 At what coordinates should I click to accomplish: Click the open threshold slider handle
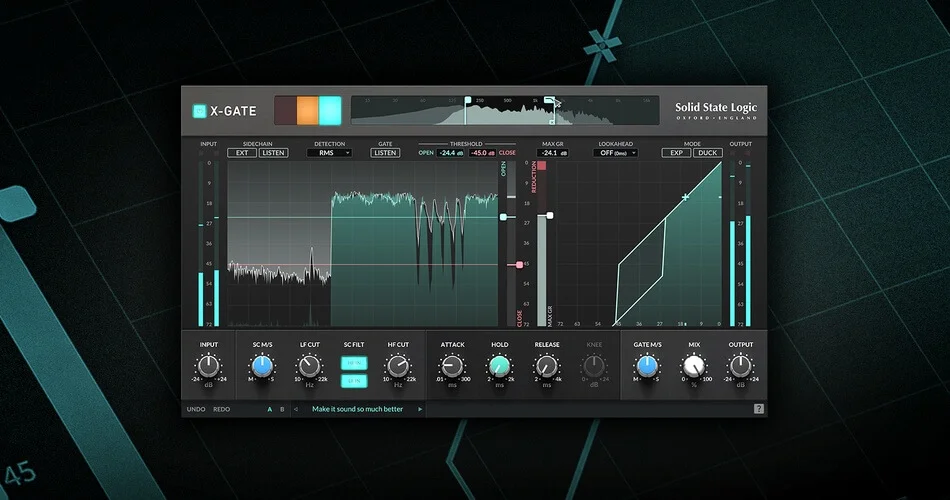coord(503,217)
